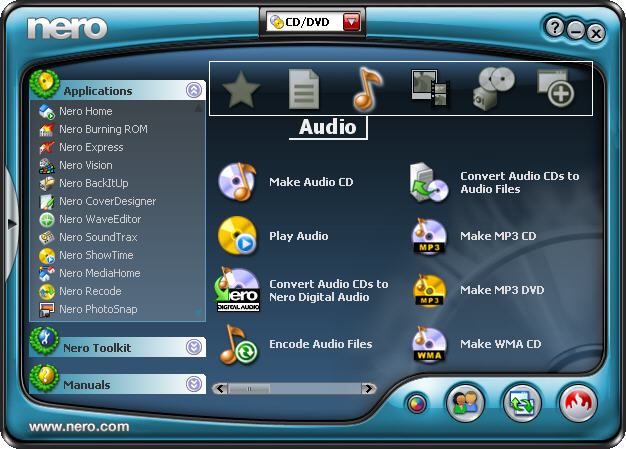Image resolution: width=626 pixels, height=449 pixels.
Task: Click the Nero PhotoSnap icon
Action: [47, 309]
